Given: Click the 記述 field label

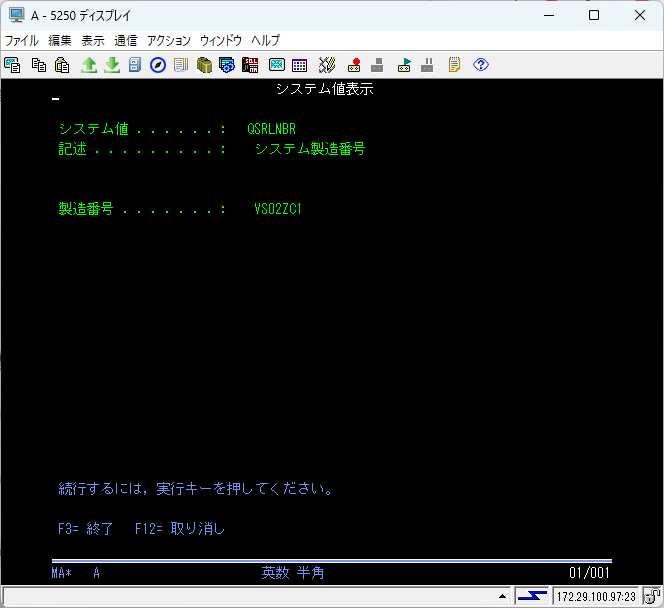Looking at the screenshot, I should click(72, 149).
